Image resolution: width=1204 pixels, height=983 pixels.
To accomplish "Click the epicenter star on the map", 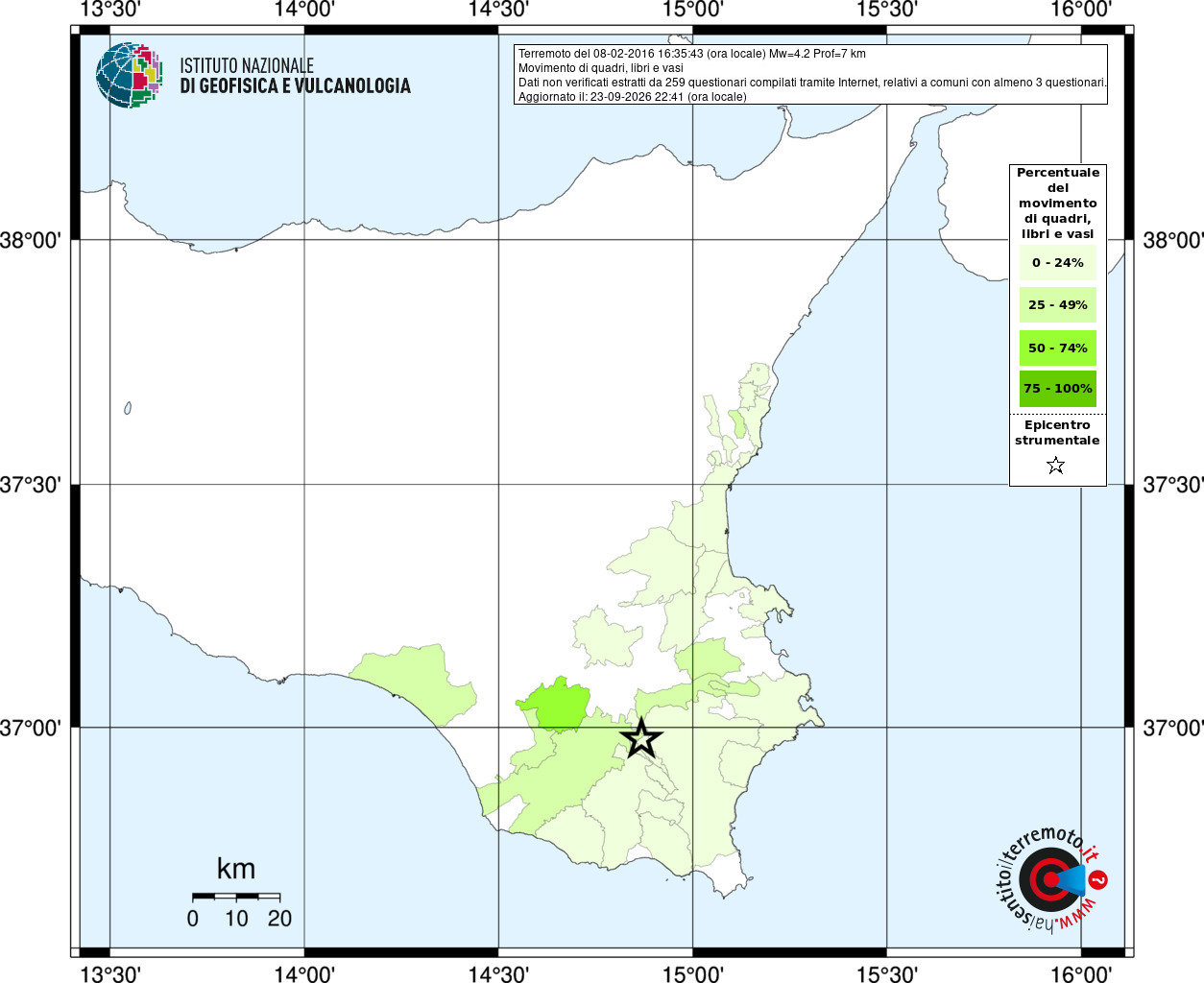I will pos(641,738).
